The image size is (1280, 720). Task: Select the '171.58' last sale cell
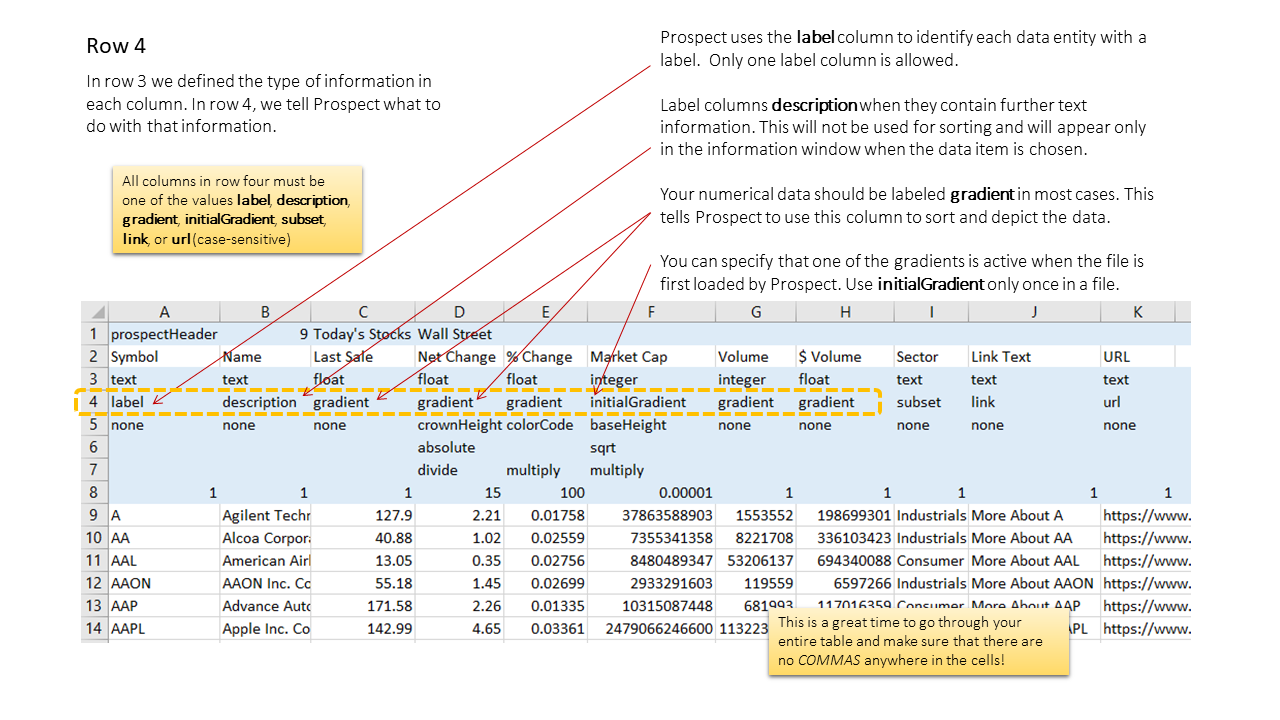(363, 606)
